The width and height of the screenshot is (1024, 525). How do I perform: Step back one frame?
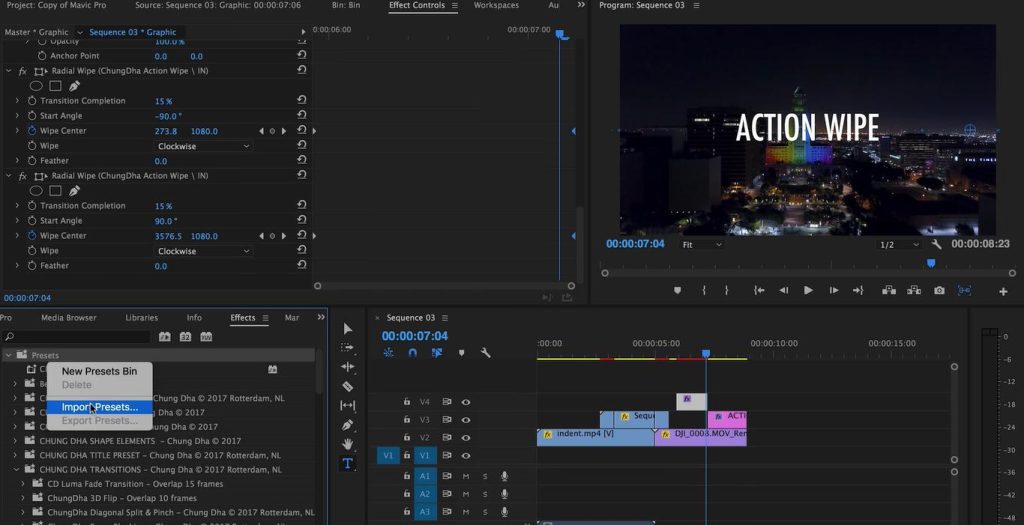(x=784, y=291)
